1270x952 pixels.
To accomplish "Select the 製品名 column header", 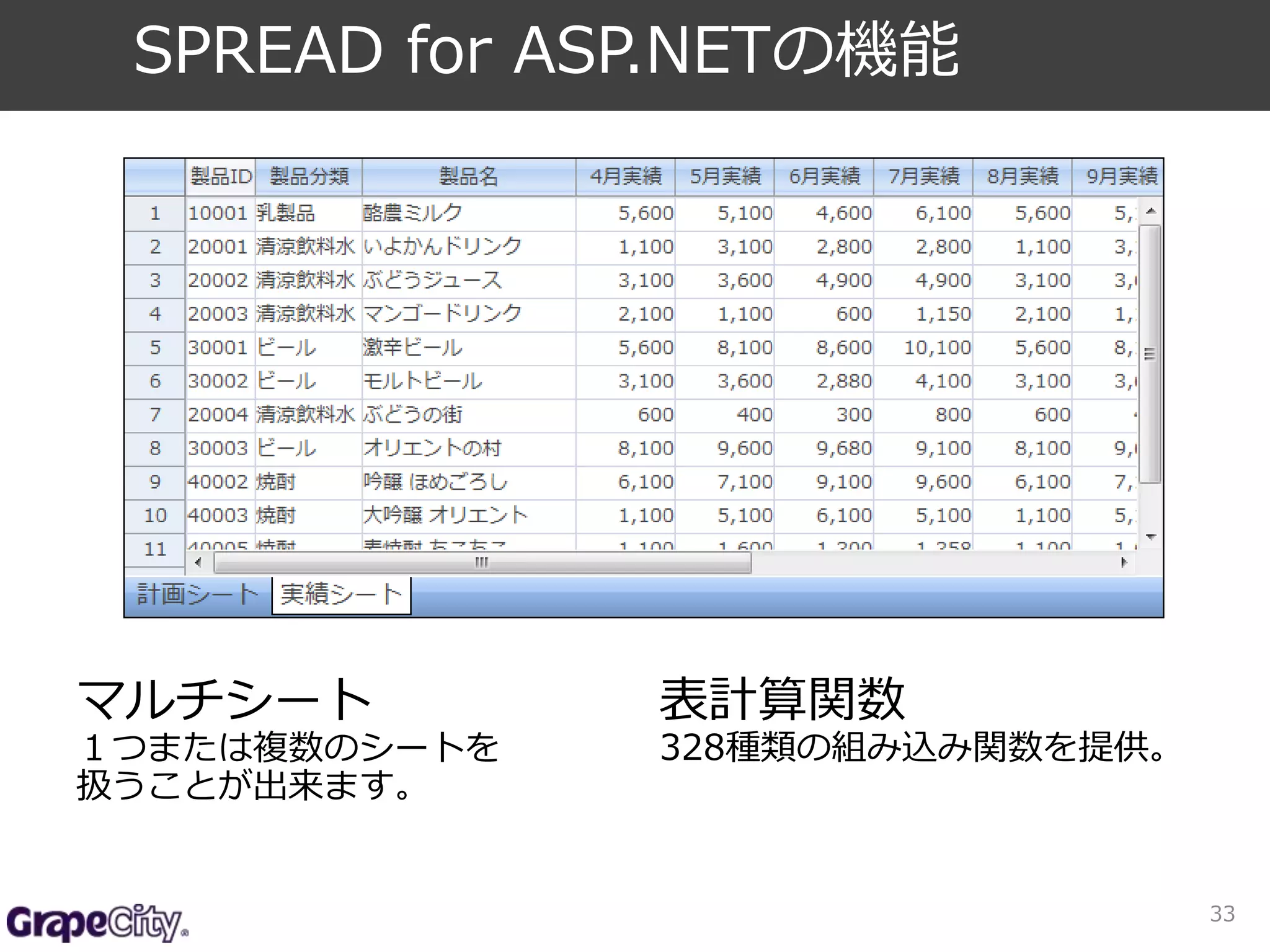I will (x=469, y=177).
